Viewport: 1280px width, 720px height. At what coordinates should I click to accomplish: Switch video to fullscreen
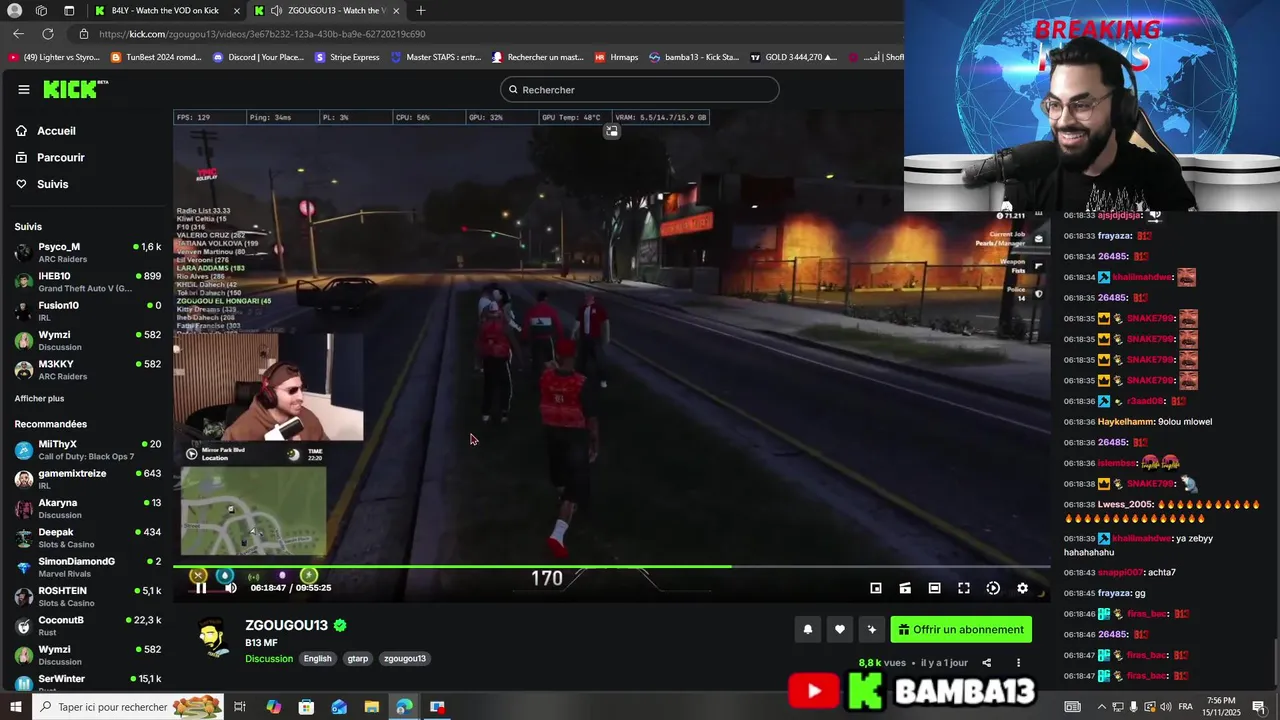pyautogui.click(x=964, y=588)
